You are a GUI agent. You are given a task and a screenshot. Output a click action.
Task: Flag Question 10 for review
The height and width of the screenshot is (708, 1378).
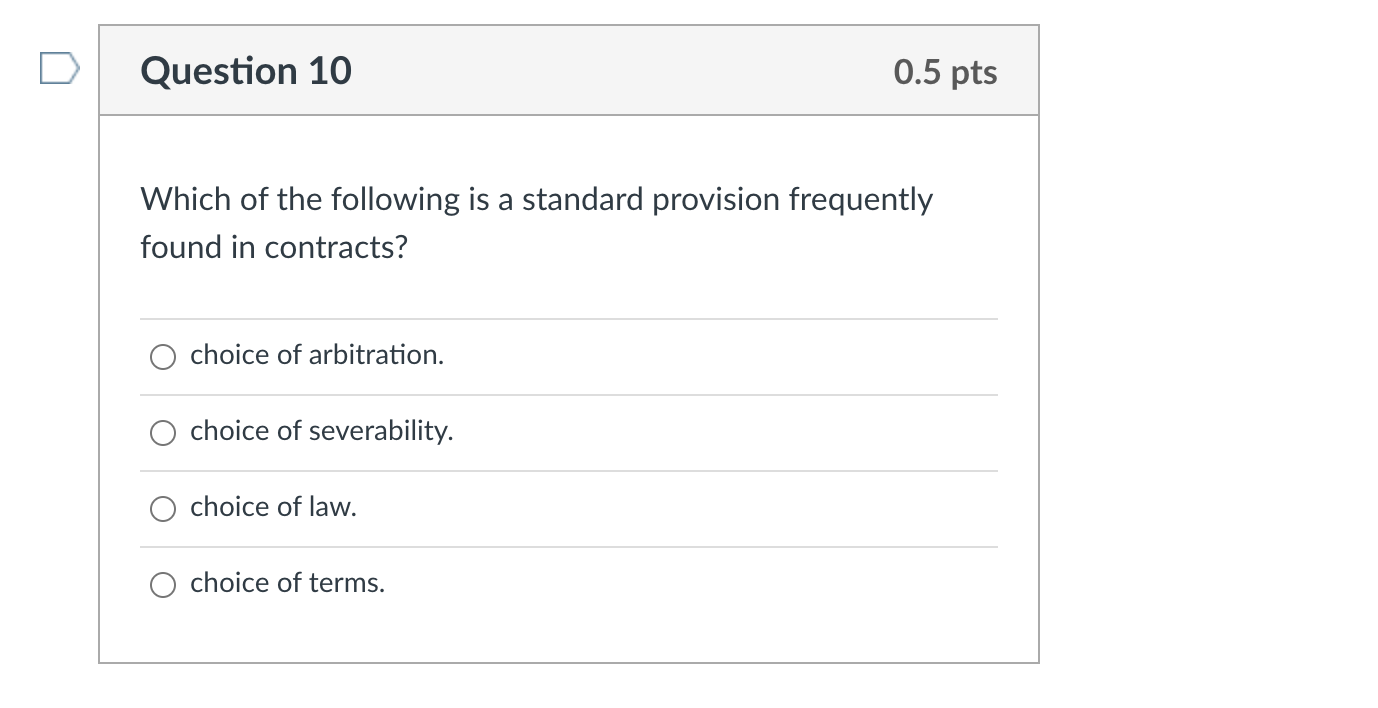coord(59,70)
